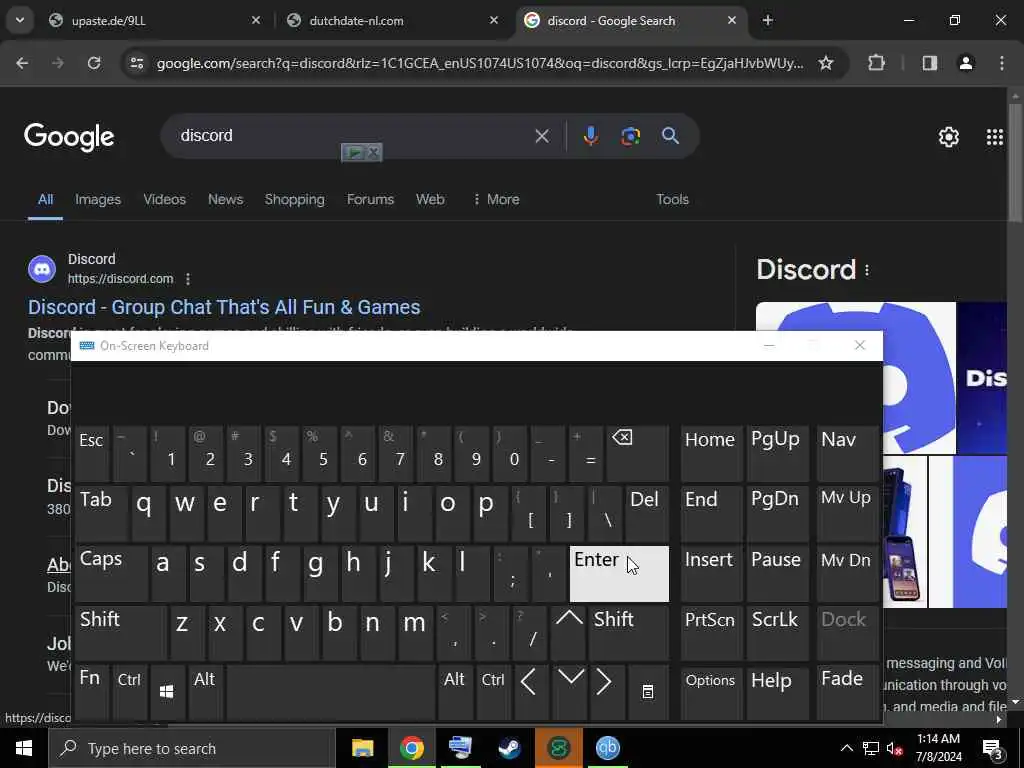Open the Chrome extensions puzzle icon
This screenshot has width=1024, height=768.
point(876,63)
